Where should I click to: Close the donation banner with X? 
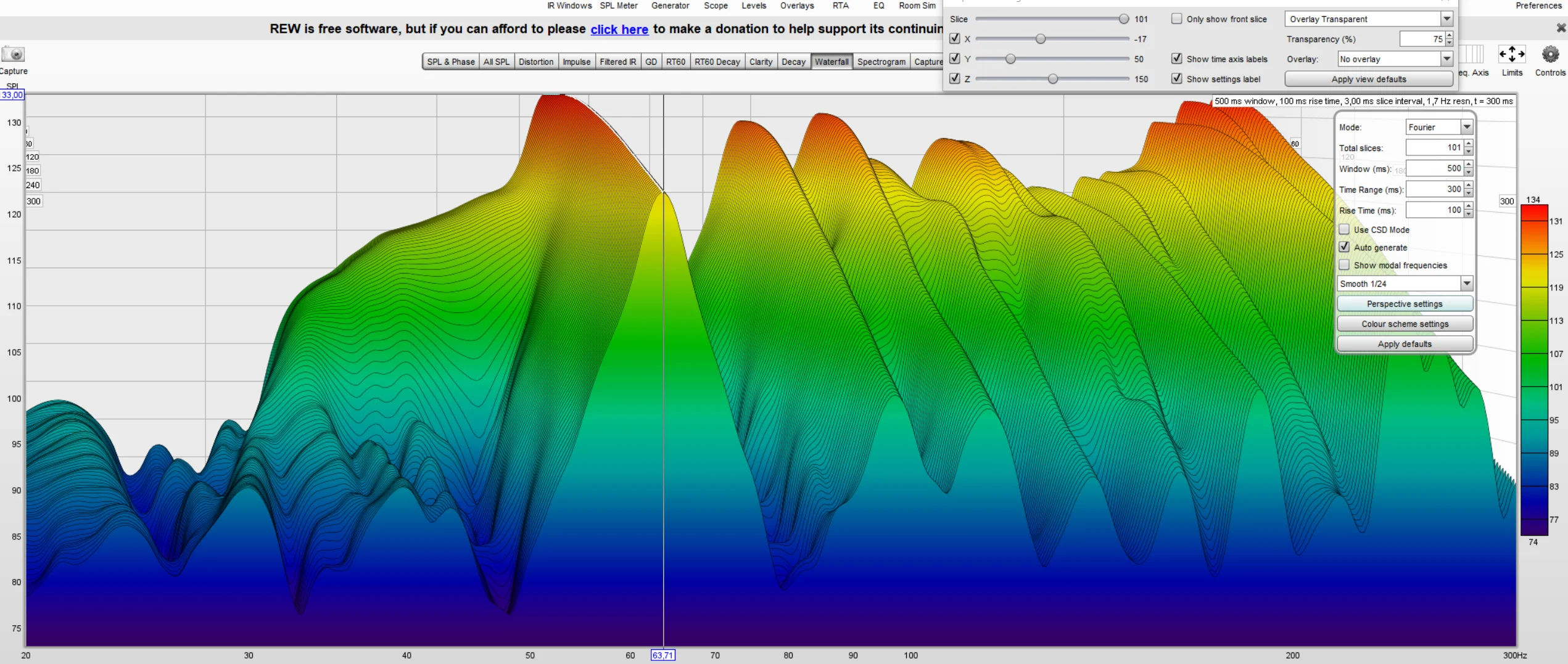[1561, 28]
